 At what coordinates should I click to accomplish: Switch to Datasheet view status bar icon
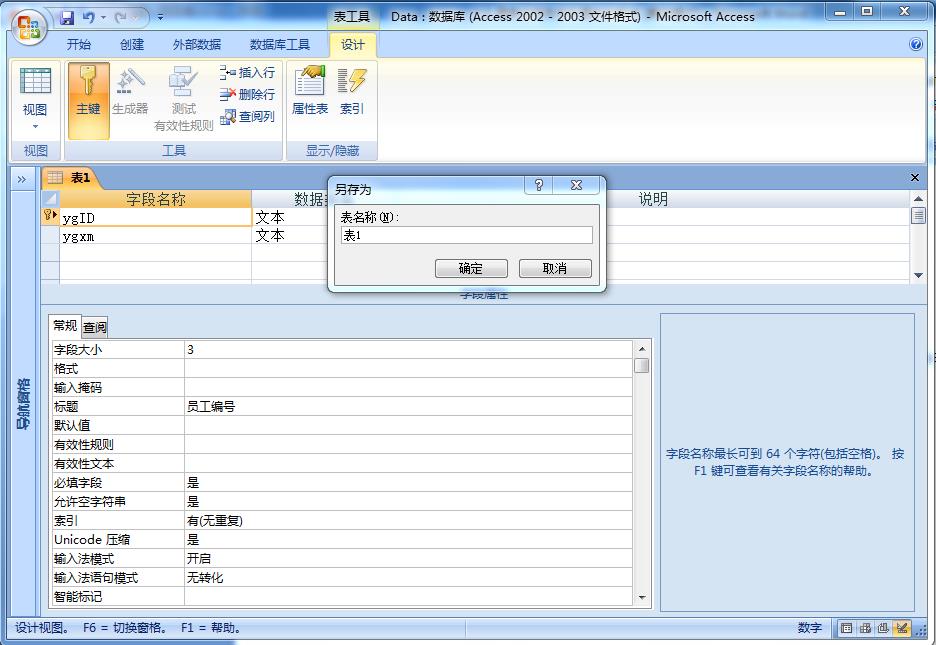click(846, 628)
